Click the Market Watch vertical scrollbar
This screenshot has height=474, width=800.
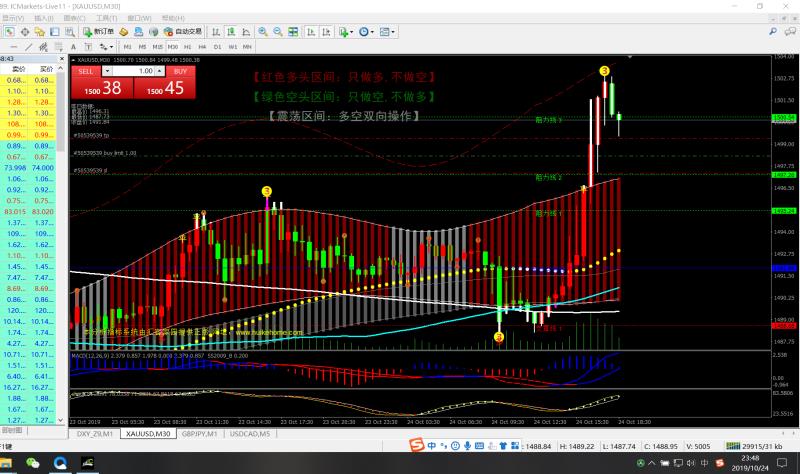[61, 240]
